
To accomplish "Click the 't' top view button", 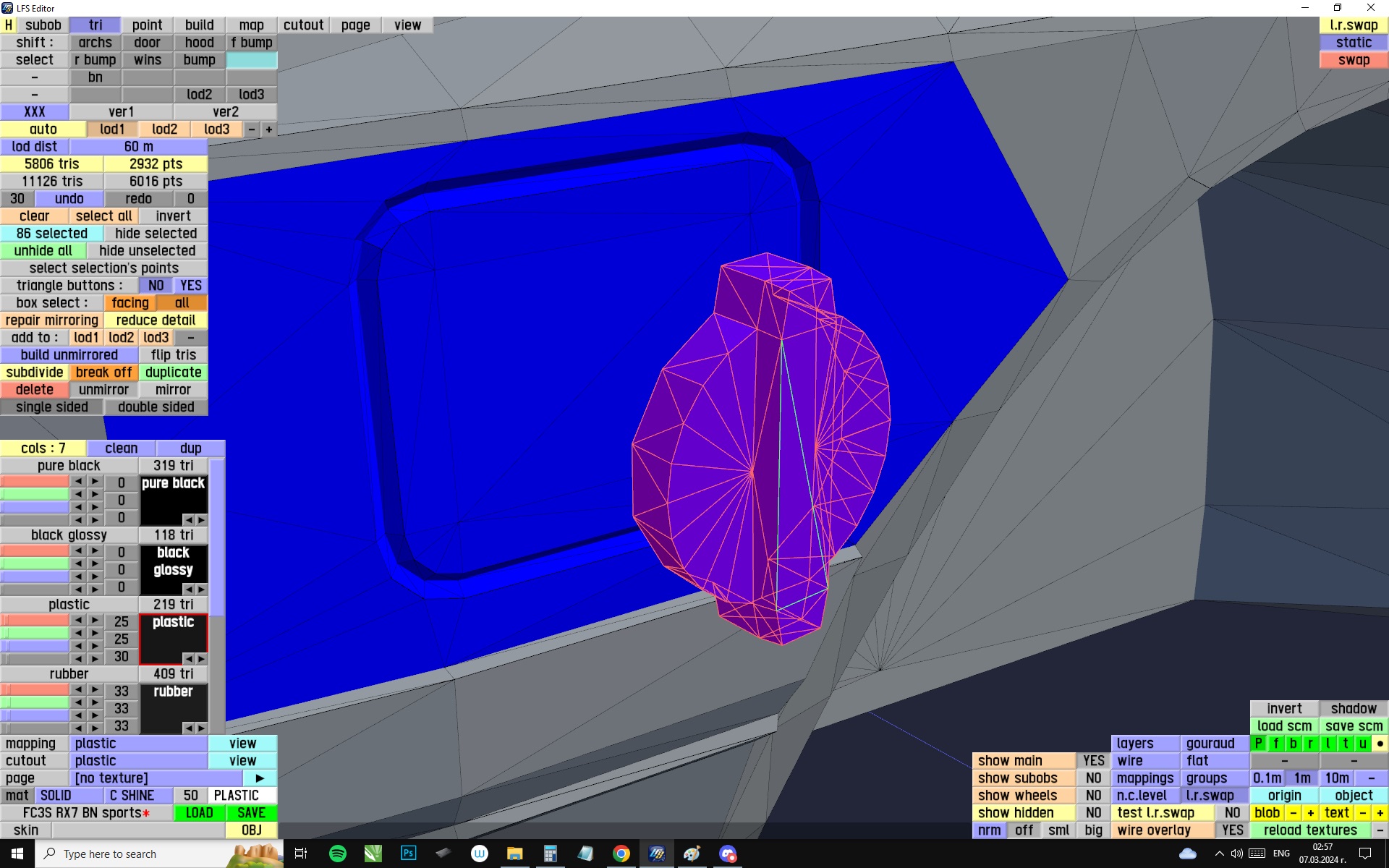I will pyautogui.click(x=1345, y=743).
